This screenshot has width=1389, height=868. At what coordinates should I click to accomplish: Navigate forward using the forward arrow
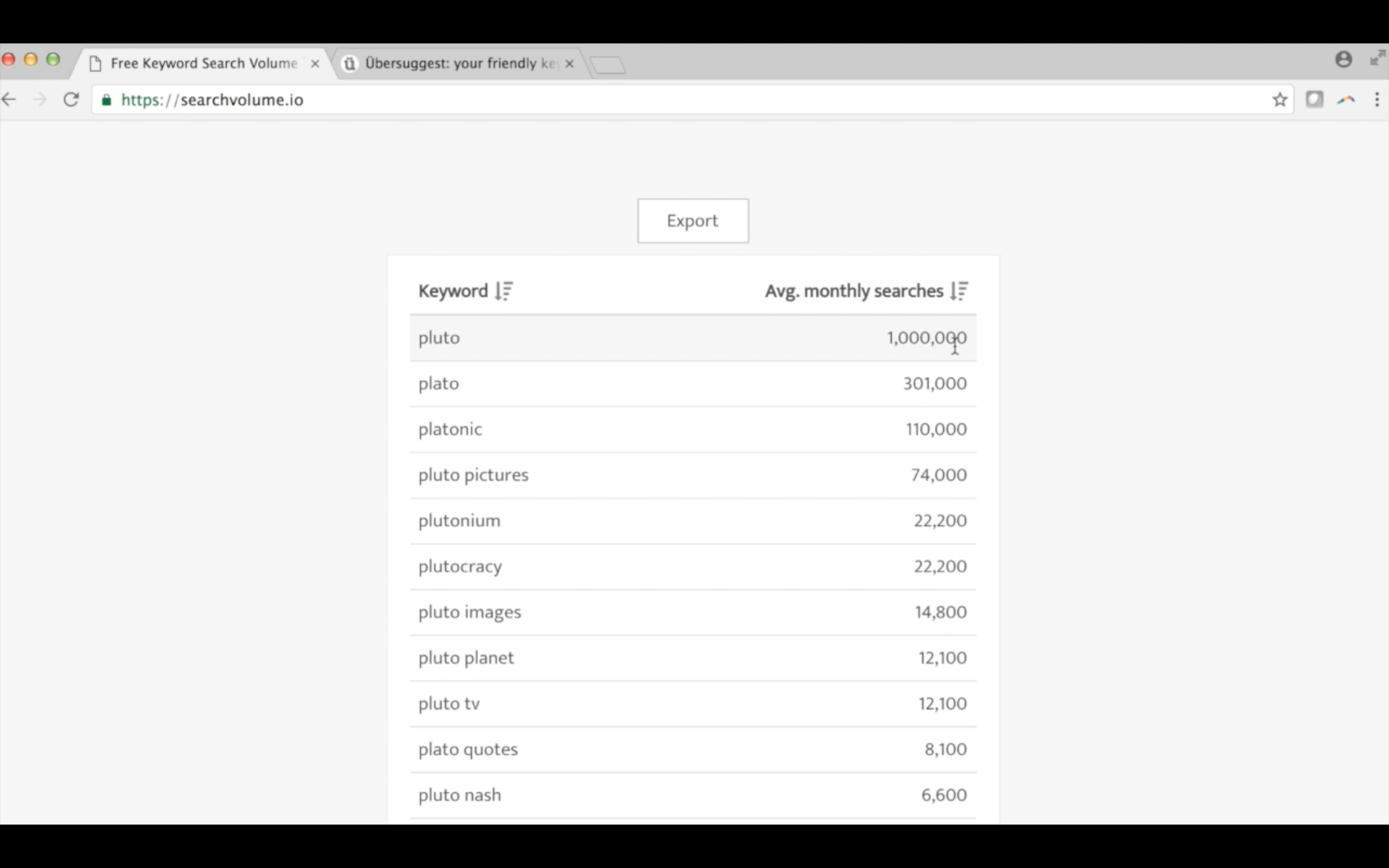point(40,99)
